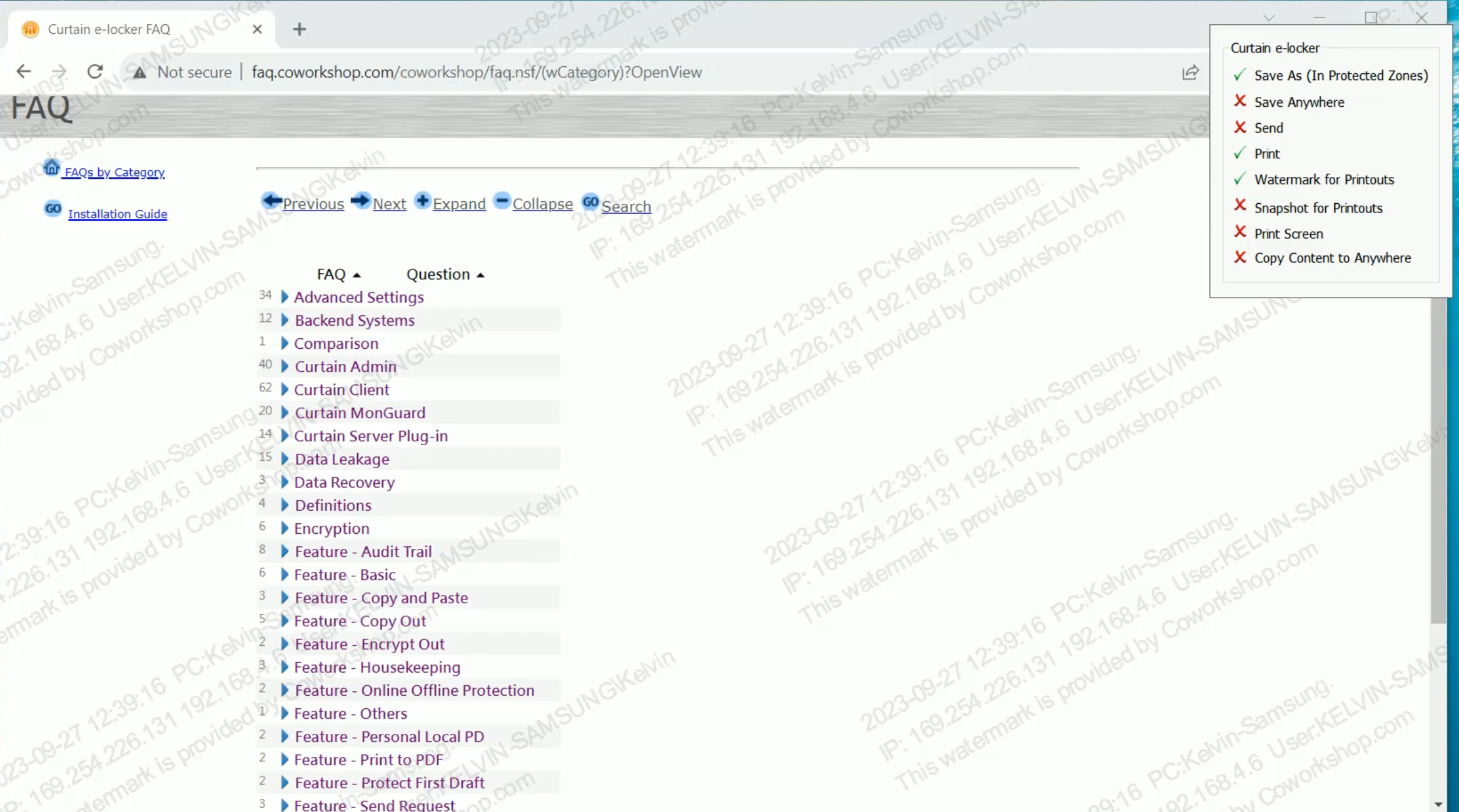Open the Feature - Personal Local PD category
Viewport: 1459px width, 812px height.
click(390, 736)
